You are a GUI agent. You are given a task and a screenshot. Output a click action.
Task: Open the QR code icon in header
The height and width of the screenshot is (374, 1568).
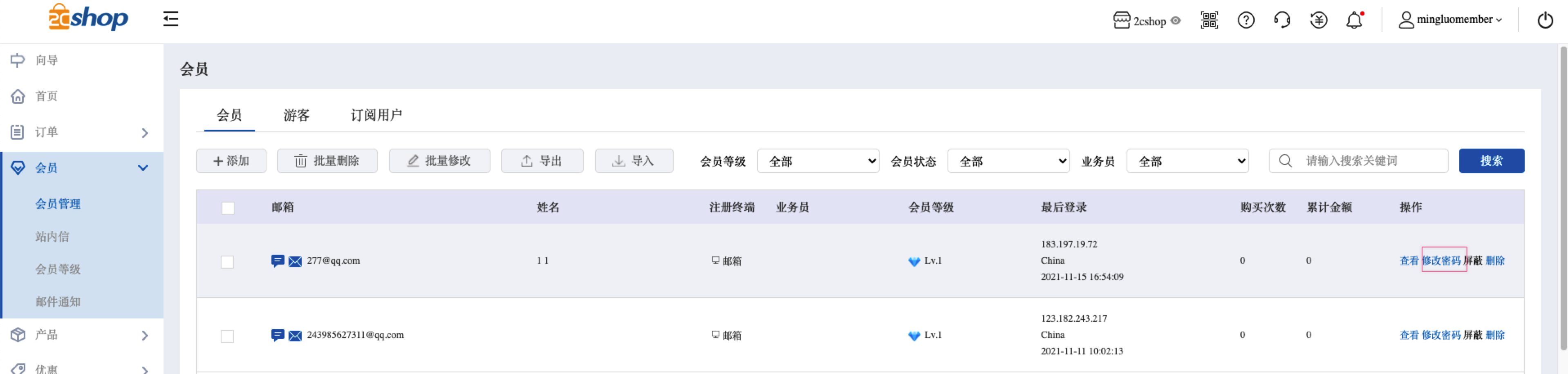[x=1209, y=20]
